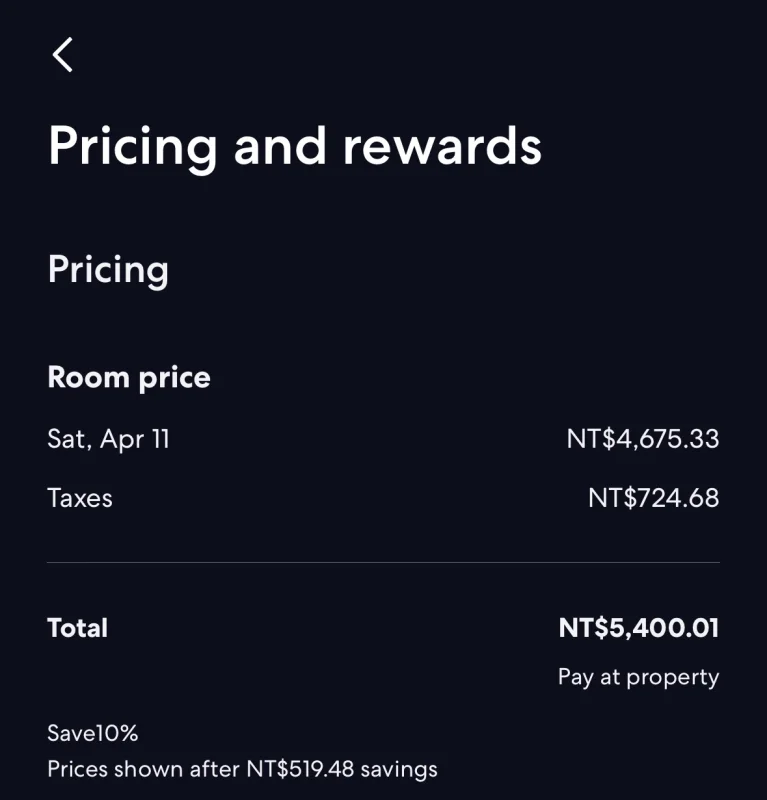This screenshot has height=800, width=767.
Task: Click the word "rewards" in the title
Action: (442, 145)
